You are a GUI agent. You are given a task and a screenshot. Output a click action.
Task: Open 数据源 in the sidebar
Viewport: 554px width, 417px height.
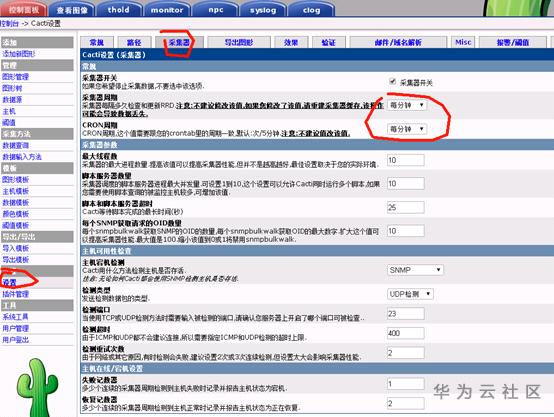pyautogui.click(x=12, y=99)
